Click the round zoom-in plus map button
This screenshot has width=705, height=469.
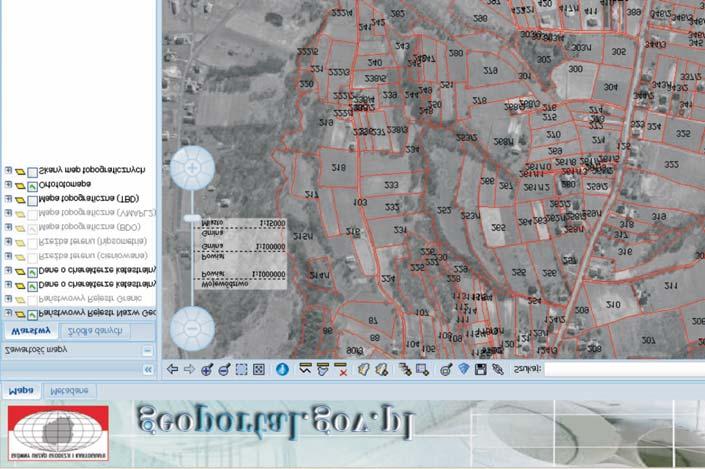pyautogui.click(x=192, y=168)
